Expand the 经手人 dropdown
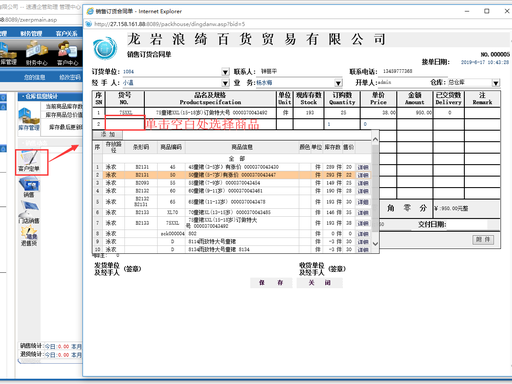 pos(225,83)
